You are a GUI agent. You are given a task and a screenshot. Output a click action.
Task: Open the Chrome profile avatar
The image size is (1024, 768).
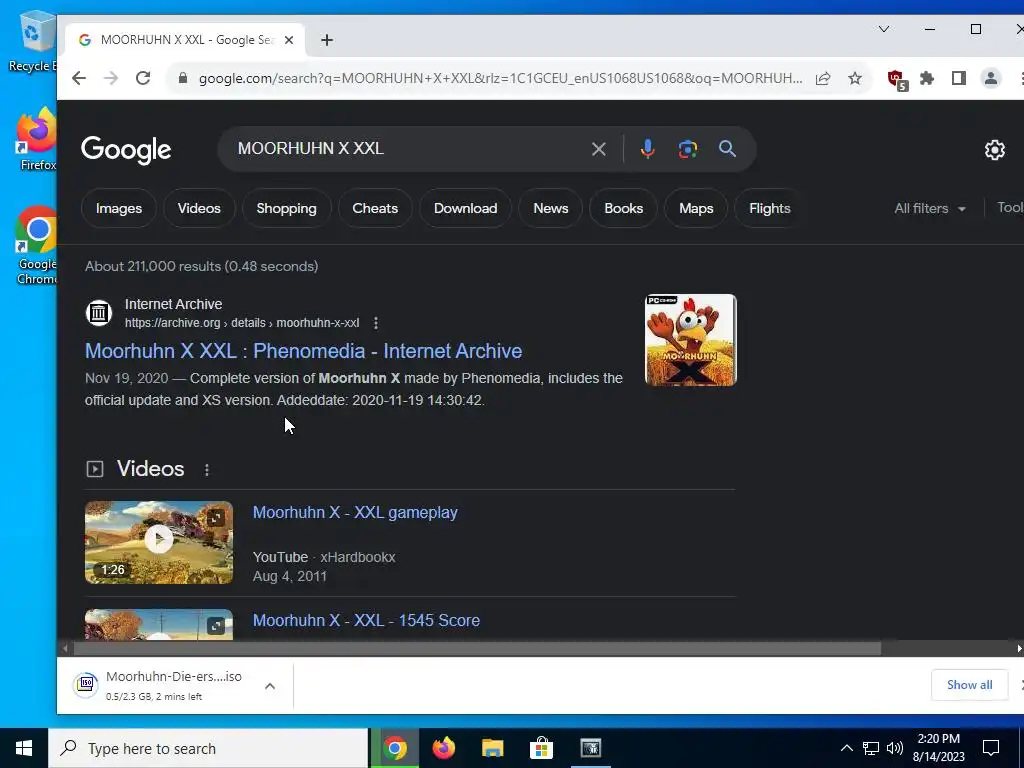click(991, 78)
